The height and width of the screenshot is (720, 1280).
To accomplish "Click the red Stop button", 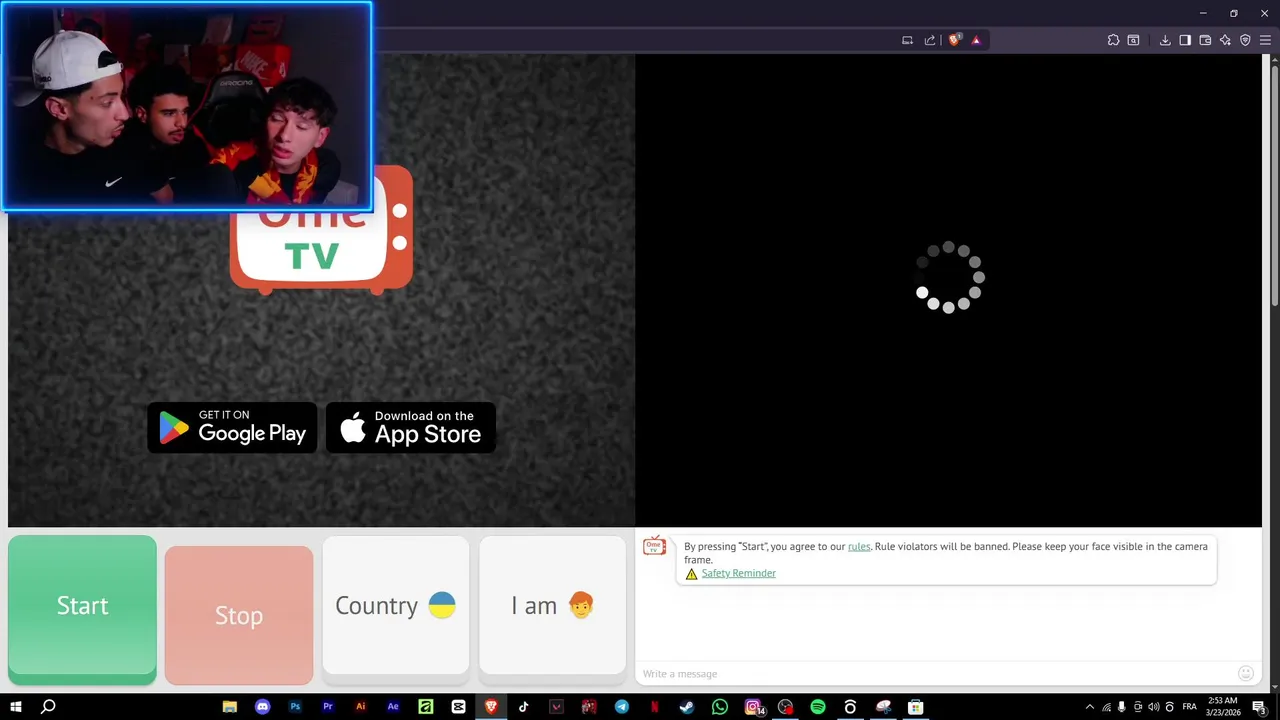I will (239, 615).
